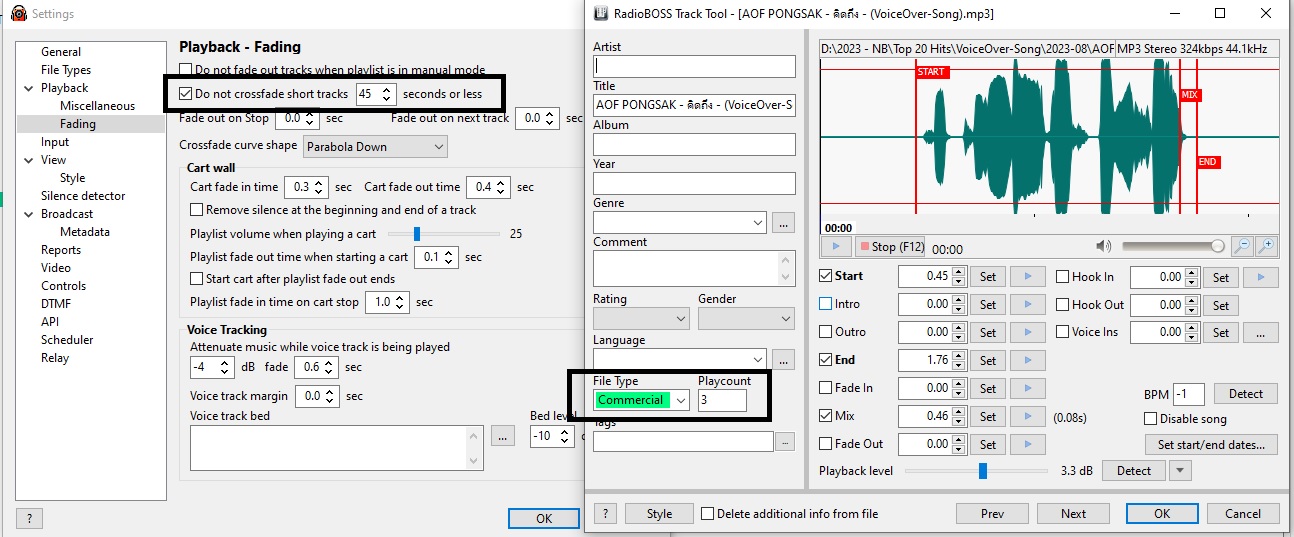Enable the Hook In checkbox
This screenshot has height=537, width=1294.
pyautogui.click(x=1062, y=276)
